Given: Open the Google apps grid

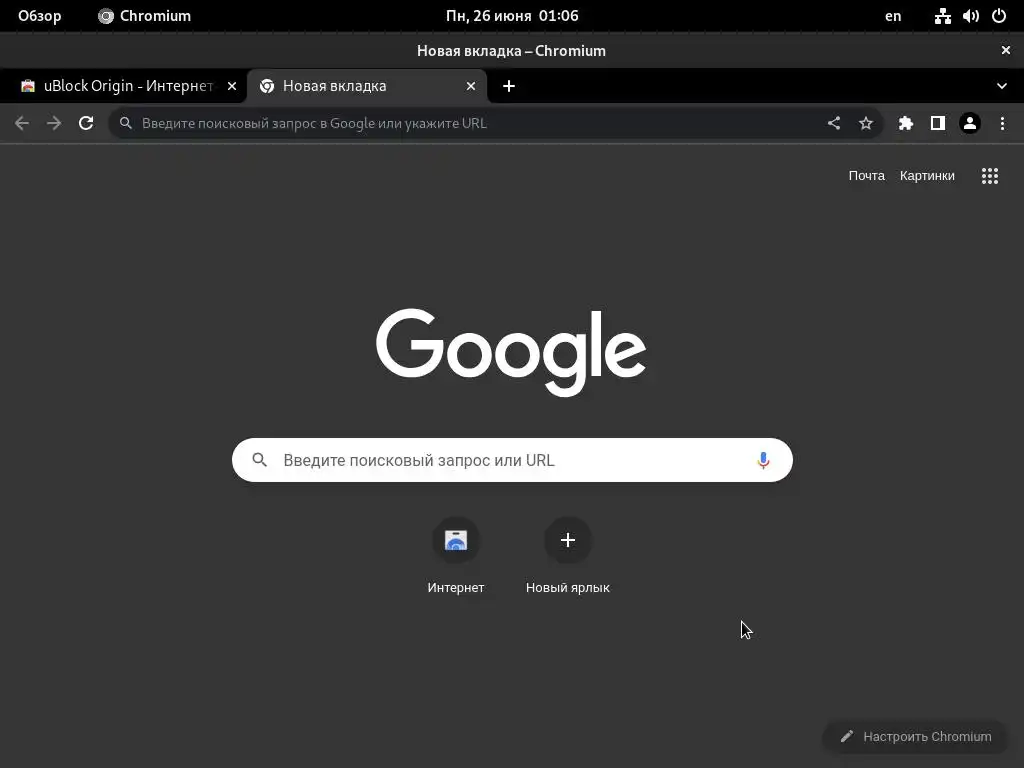Looking at the screenshot, I should (x=990, y=176).
